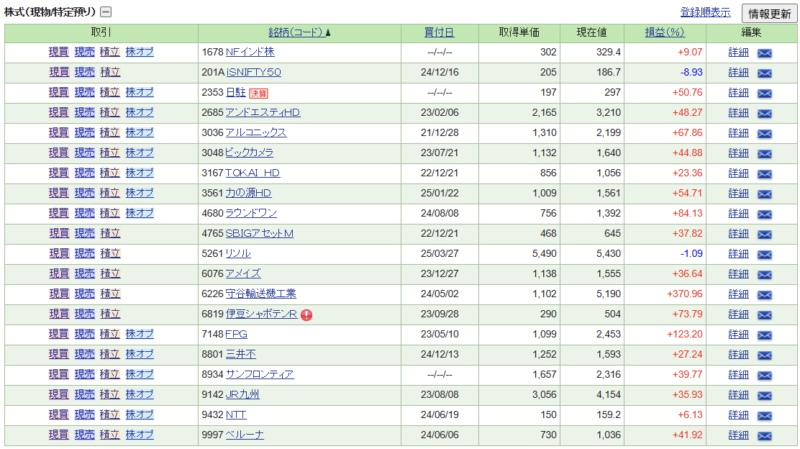Click 現買 in the TOKAI HD row

[x=59, y=173]
